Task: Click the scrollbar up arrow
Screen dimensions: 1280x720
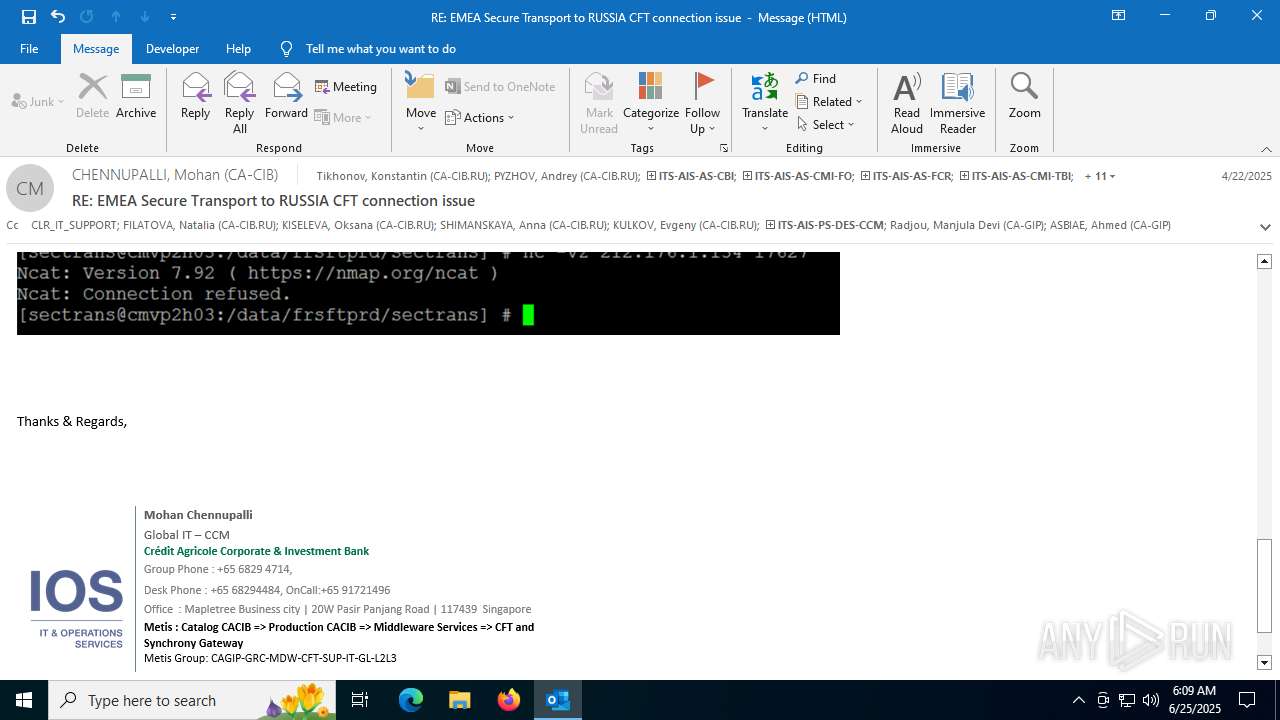Action: click(x=1265, y=261)
